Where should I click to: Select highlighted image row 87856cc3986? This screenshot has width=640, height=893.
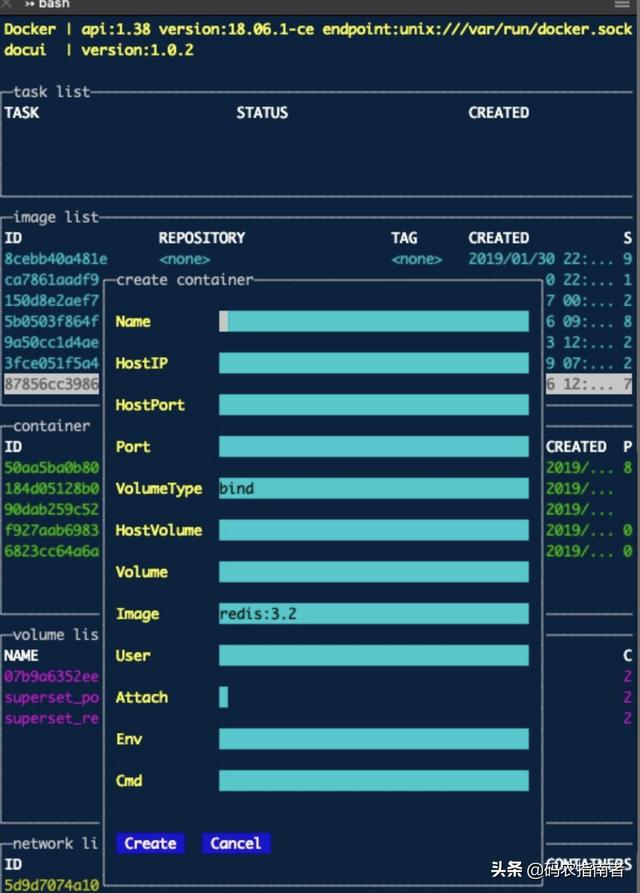pyautogui.click(x=52, y=384)
